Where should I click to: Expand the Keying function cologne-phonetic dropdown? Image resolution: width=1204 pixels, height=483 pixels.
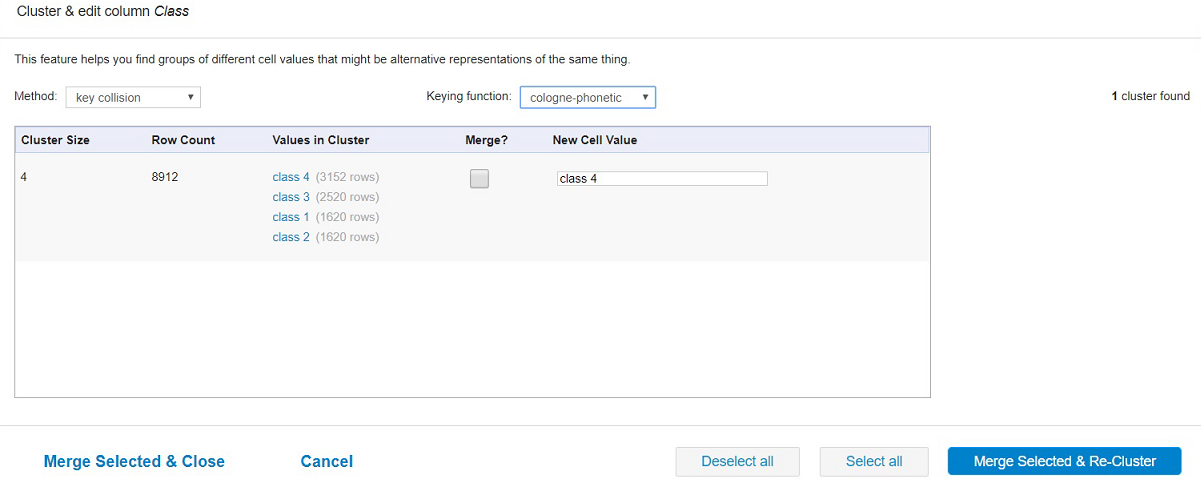click(x=587, y=97)
